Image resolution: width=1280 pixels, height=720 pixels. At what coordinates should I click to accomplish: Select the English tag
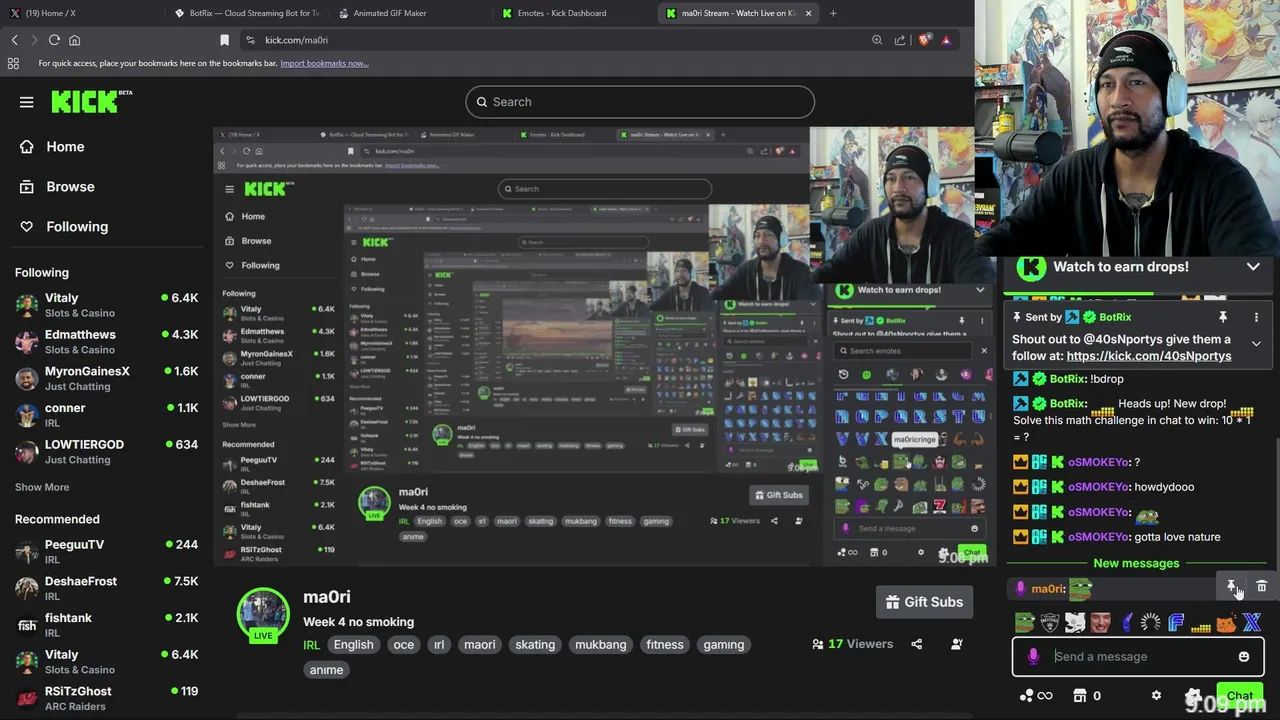353,645
